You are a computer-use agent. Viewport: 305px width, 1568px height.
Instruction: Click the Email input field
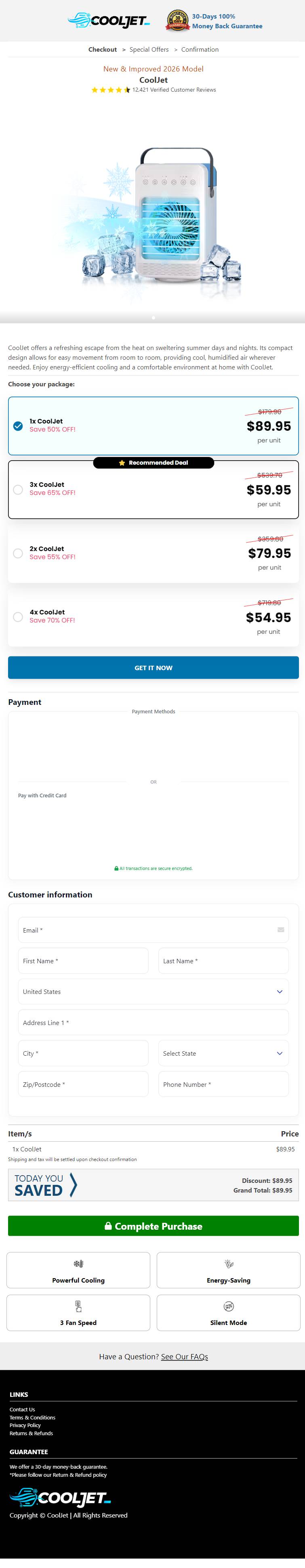click(x=154, y=929)
